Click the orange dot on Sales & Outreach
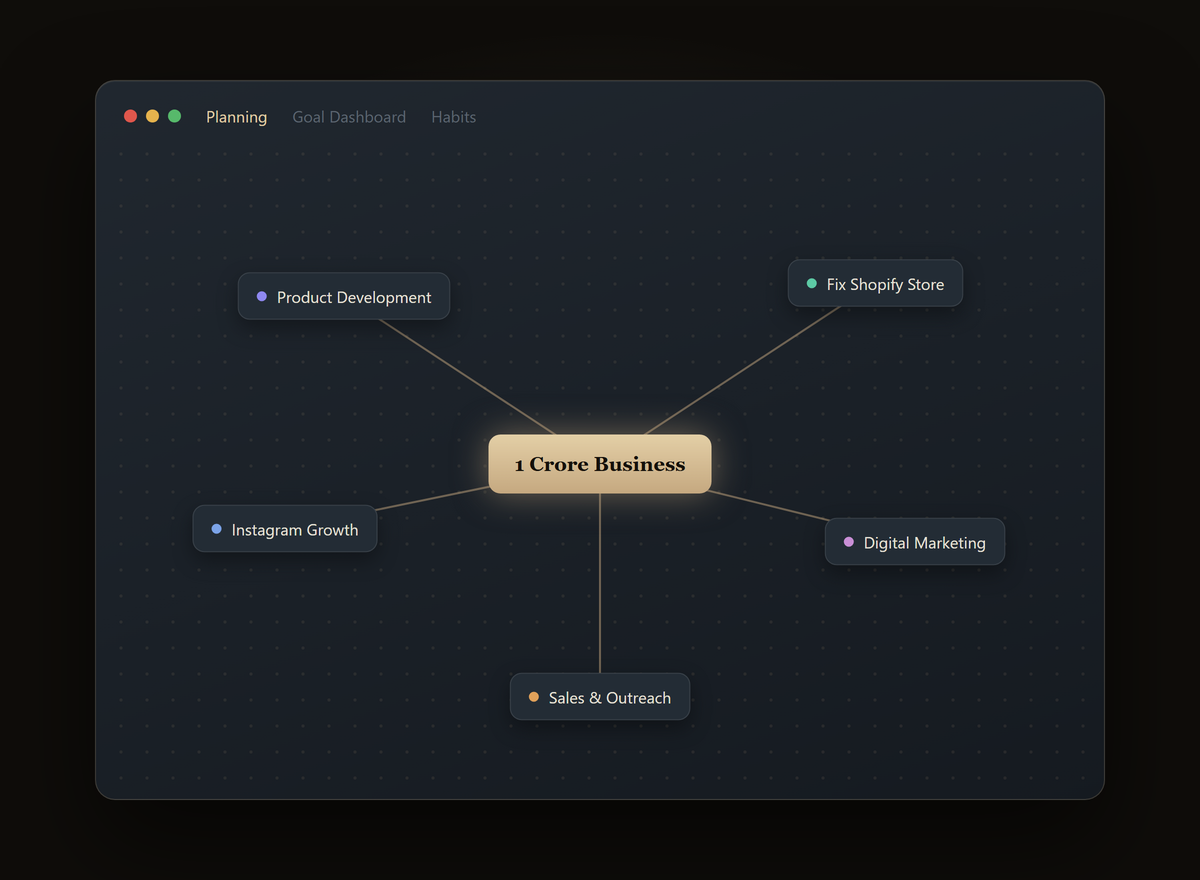 (534, 697)
